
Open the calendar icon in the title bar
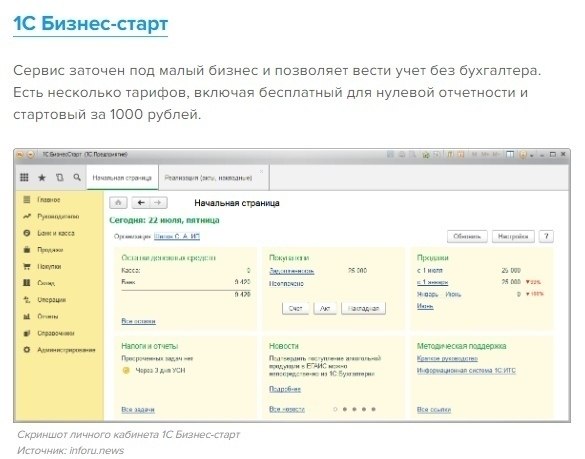click(x=461, y=154)
